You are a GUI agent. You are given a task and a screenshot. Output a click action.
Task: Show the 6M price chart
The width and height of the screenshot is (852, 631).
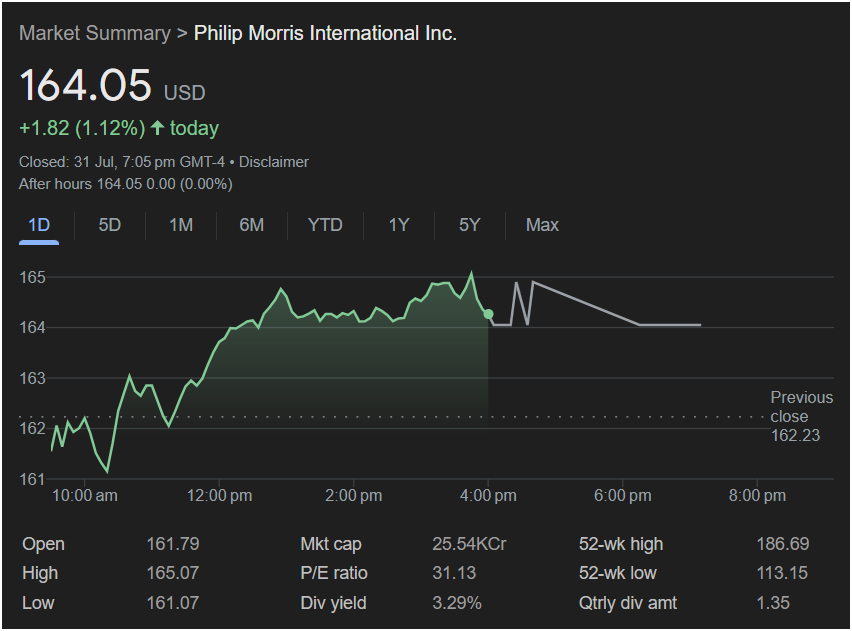click(x=252, y=225)
